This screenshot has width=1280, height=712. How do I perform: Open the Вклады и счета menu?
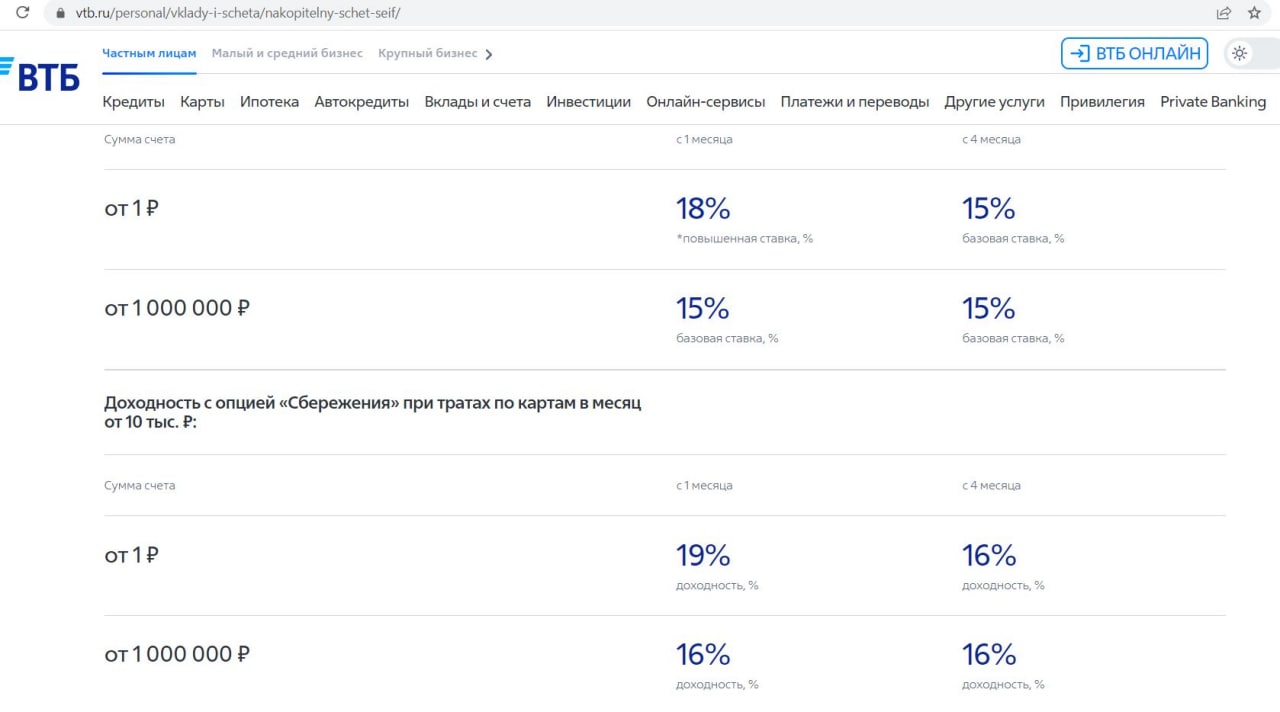[477, 102]
